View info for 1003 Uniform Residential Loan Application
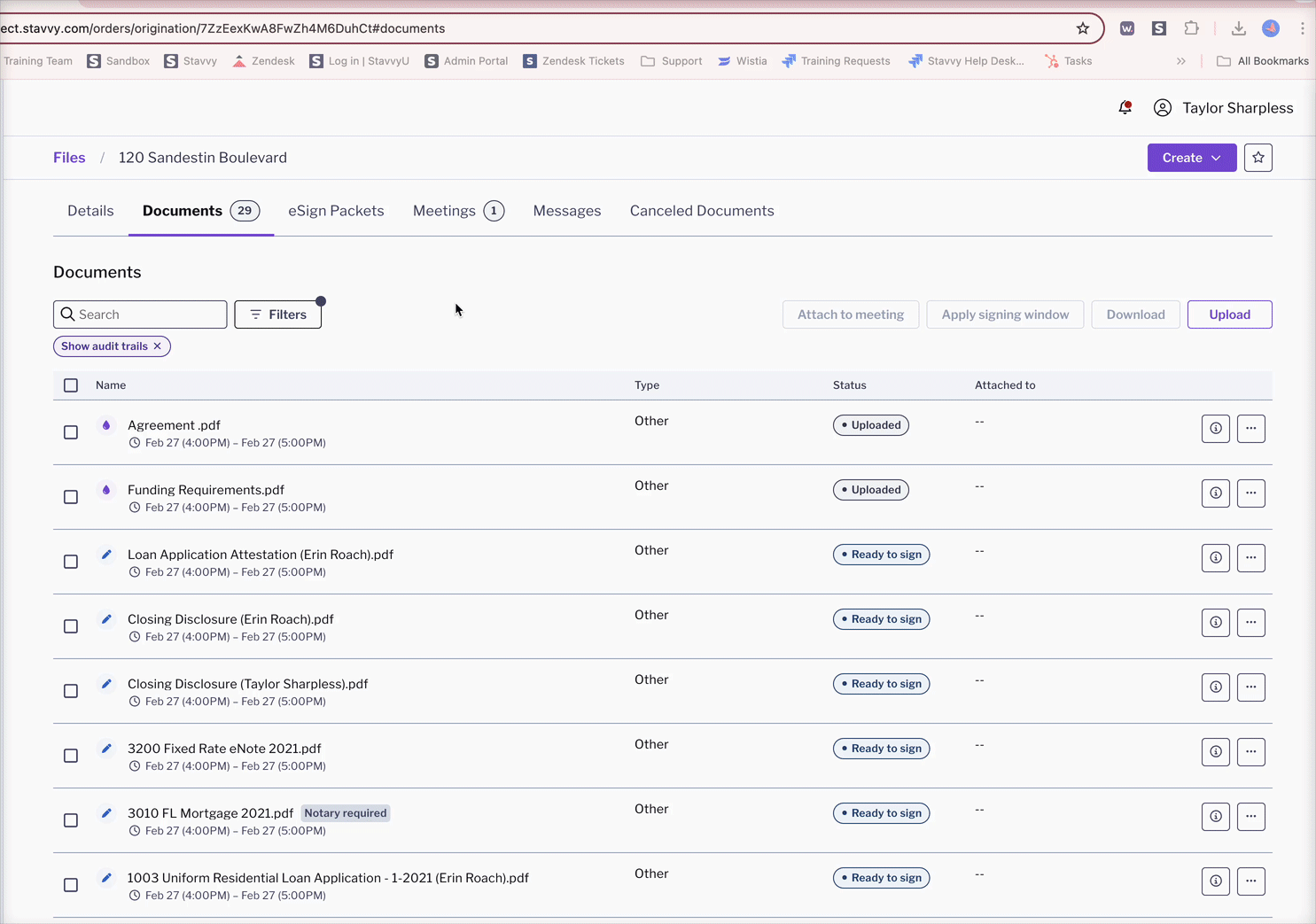Viewport: 1316px width, 924px height. [x=1216, y=881]
